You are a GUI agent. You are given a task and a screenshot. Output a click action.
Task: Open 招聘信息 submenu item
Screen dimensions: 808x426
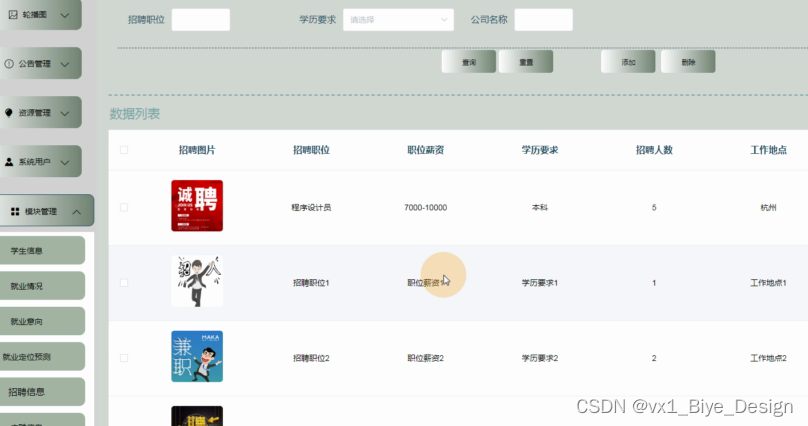[42, 392]
